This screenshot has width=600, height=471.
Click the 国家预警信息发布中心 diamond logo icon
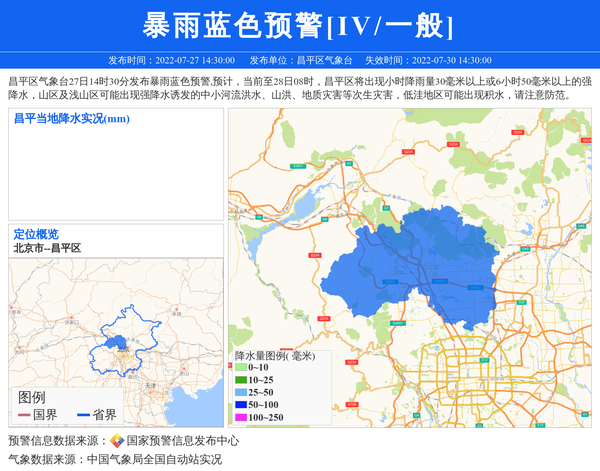click(x=117, y=441)
